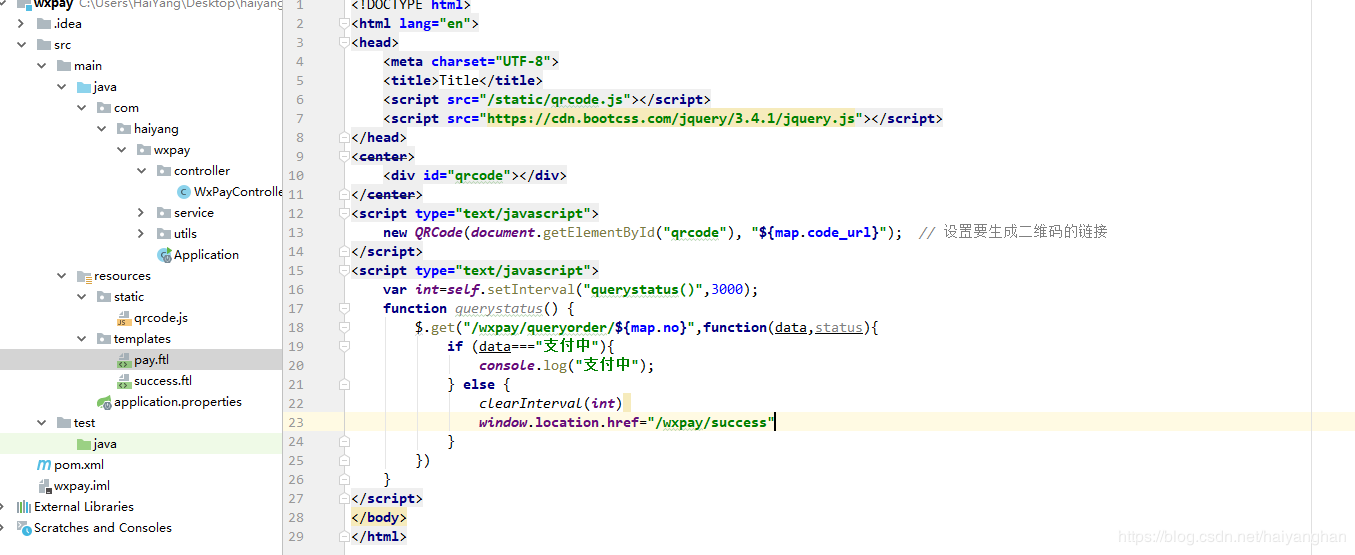Collapse the test folder

pyautogui.click(x=42, y=423)
